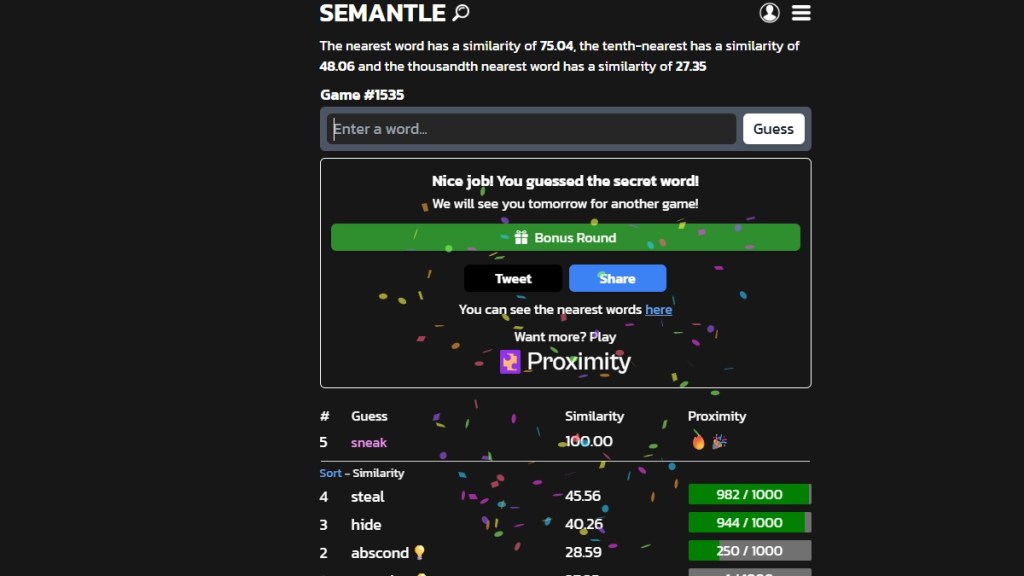
Task: Click the Enter a word input box
Action: 530,128
